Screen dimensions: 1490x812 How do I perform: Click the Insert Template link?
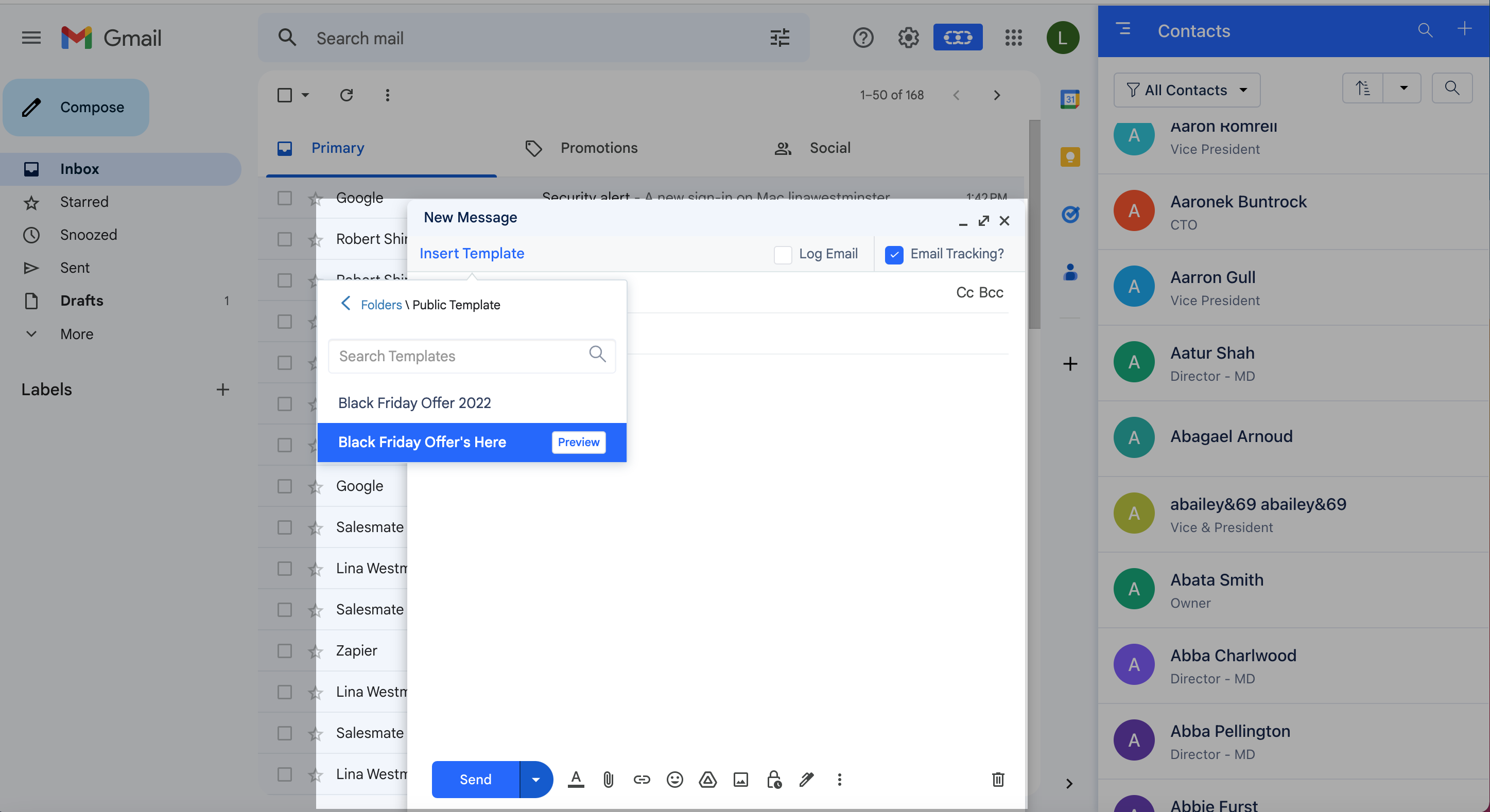click(x=472, y=253)
